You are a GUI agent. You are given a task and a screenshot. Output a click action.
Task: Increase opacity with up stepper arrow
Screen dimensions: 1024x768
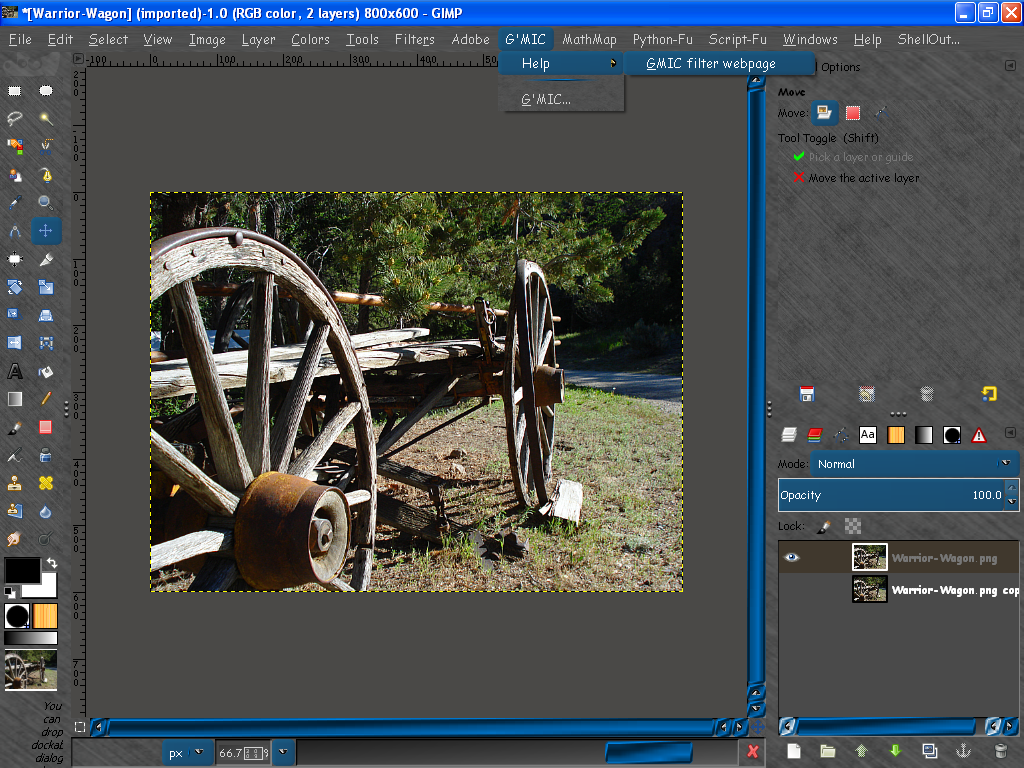click(x=1012, y=487)
